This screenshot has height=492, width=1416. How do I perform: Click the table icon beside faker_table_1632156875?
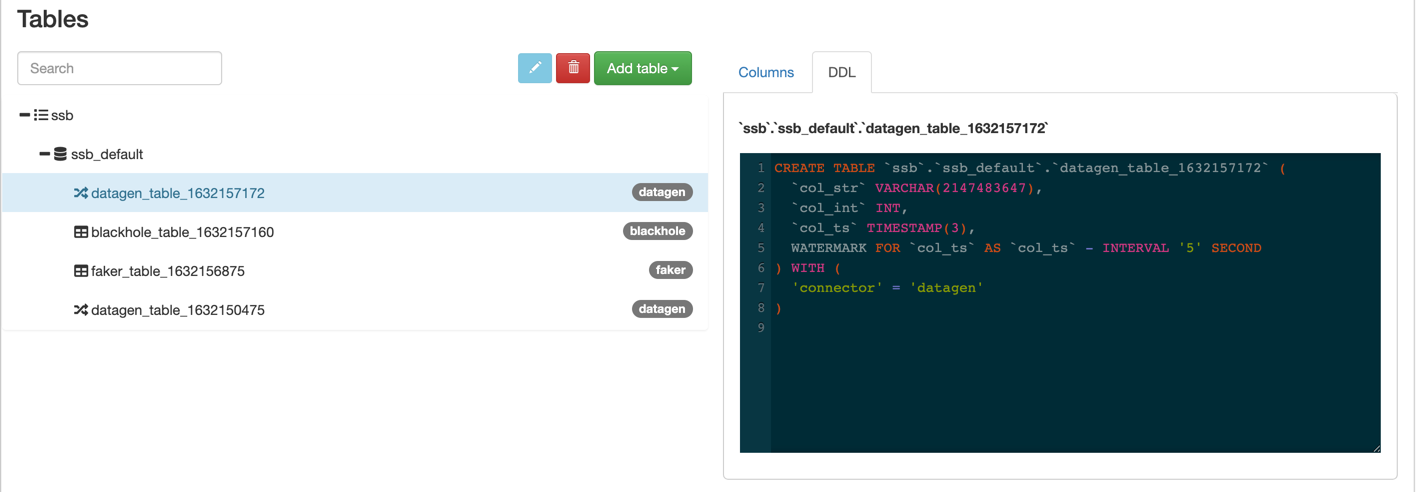81,271
